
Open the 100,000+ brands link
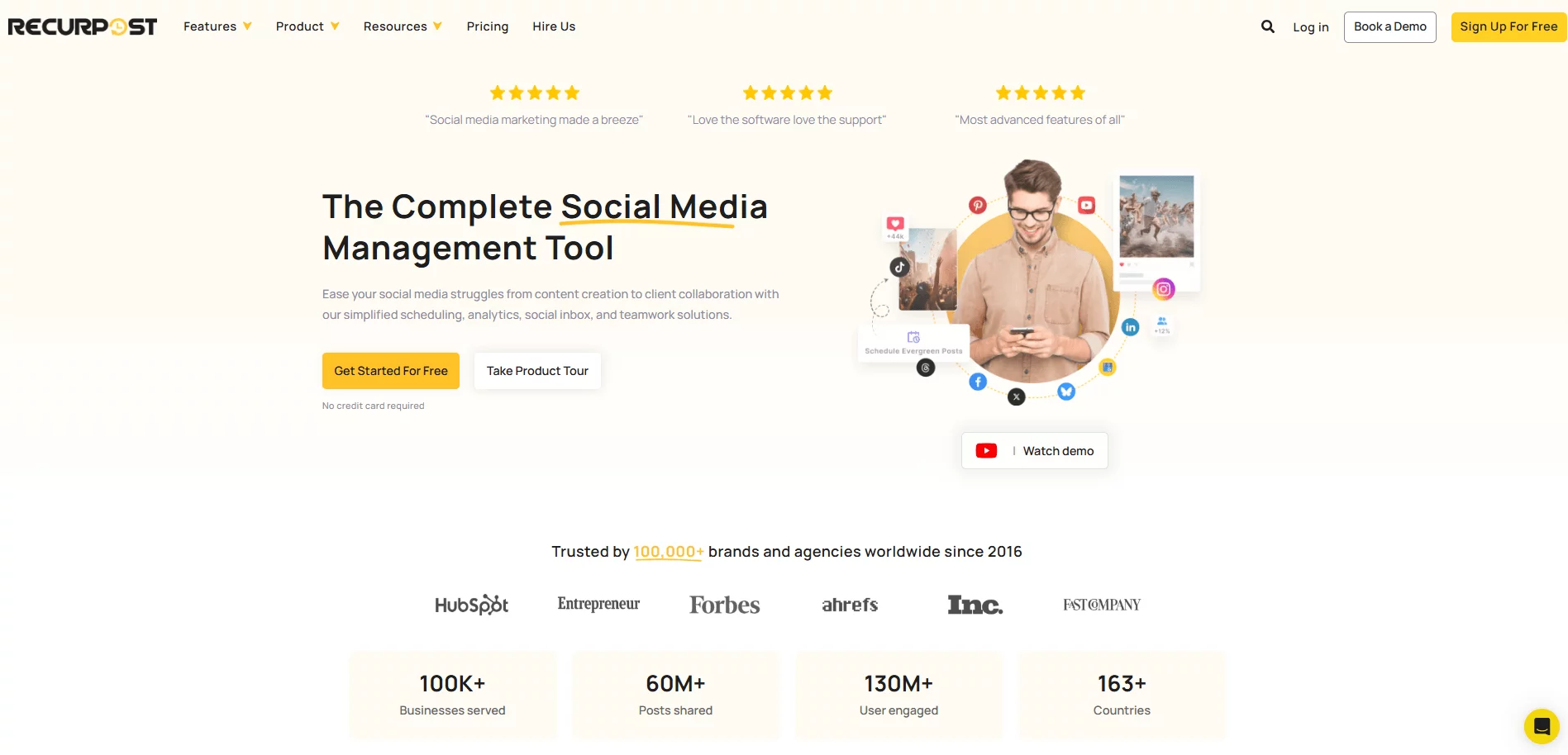pos(668,551)
